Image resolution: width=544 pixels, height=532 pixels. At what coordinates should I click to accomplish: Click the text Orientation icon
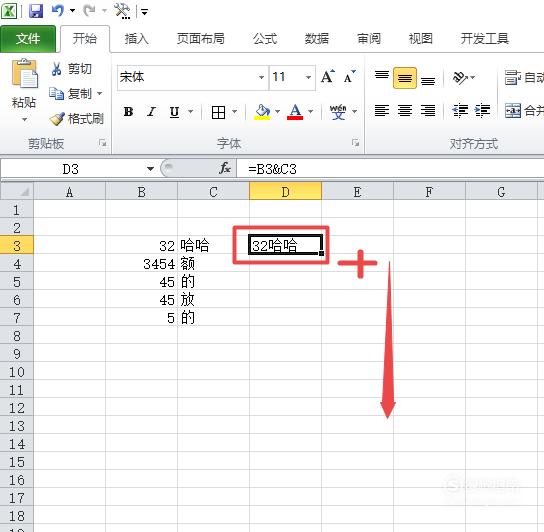pyautogui.click(x=461, y=77)
